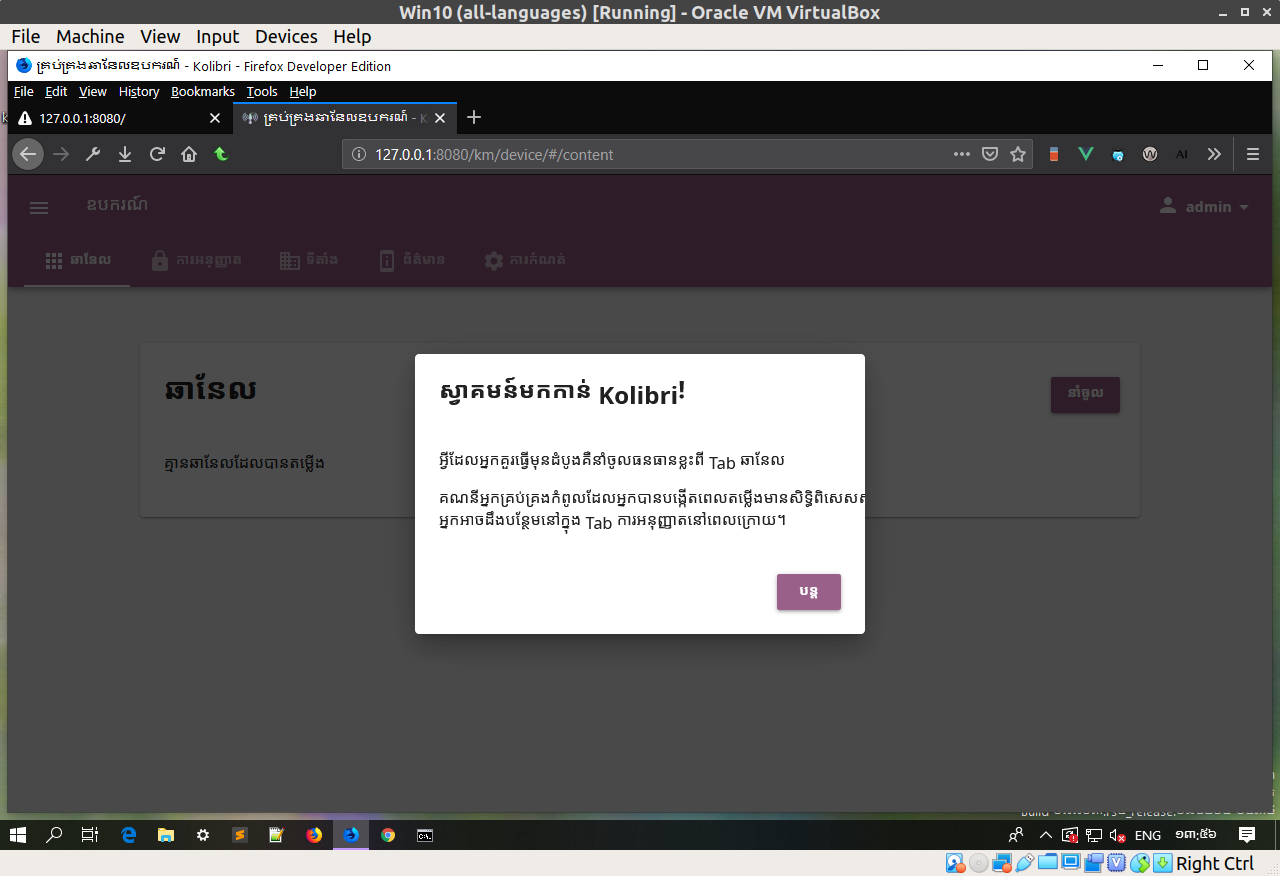Image resolution: width=1280 pixels, height=876 pixels.
Task: Switch to the 127.0.0.1:8080/ browser tab
Action: 118,118
